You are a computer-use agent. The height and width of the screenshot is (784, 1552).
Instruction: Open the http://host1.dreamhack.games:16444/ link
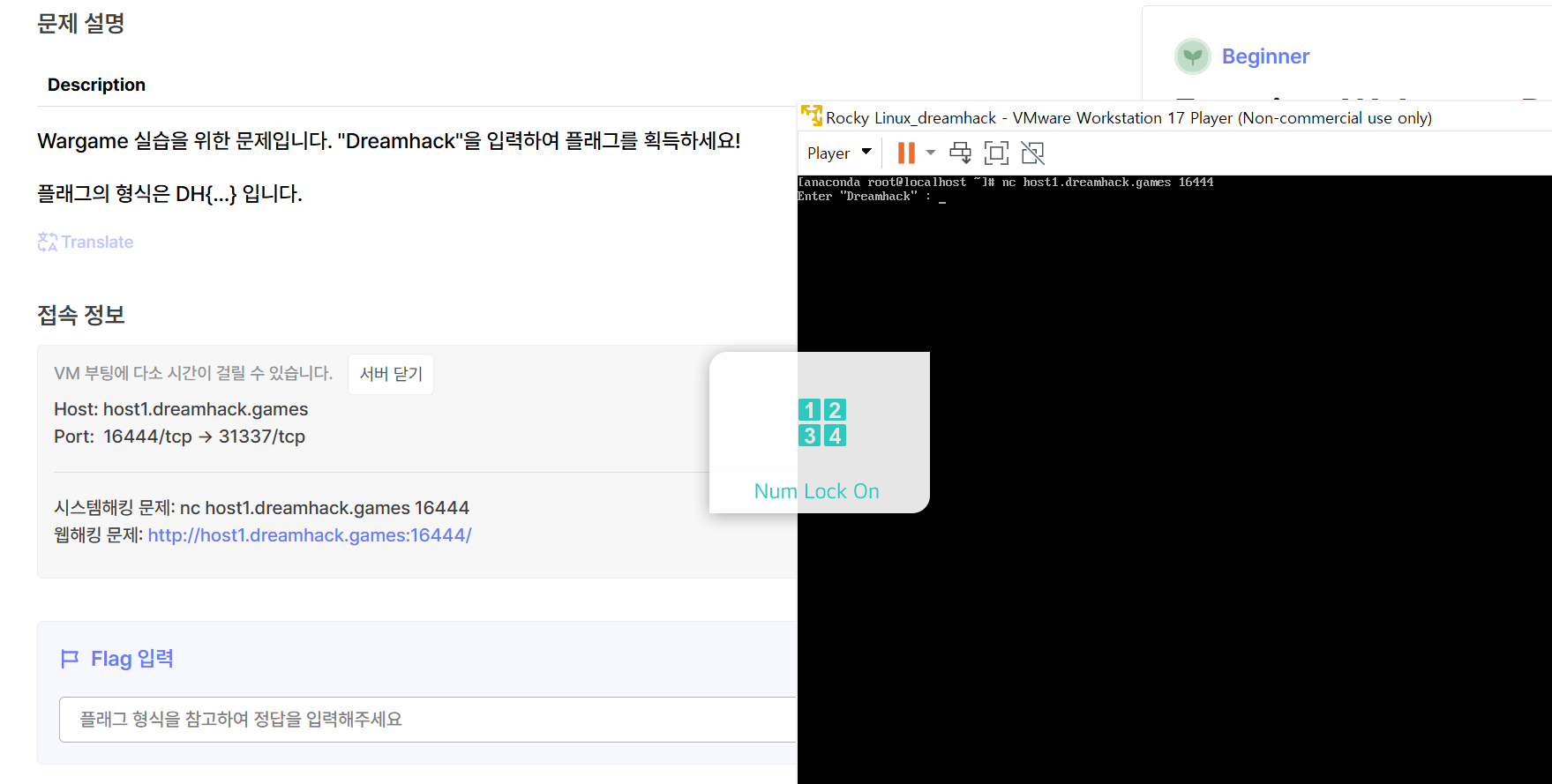coord(310,535)
